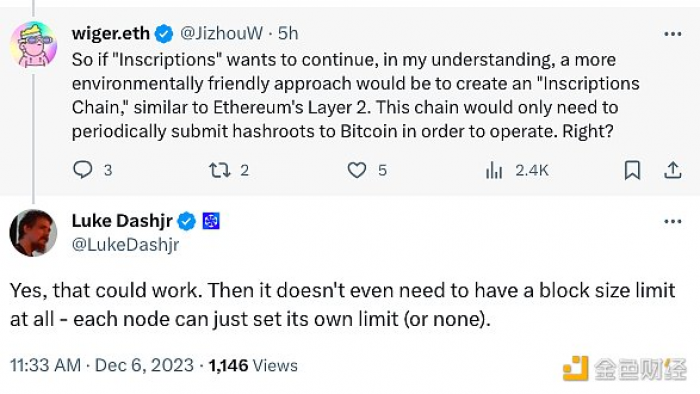Viewport: 700px width, 394px height.
Task: Click the blue affiliate badge beside Luke Dashjr
Action: [211, 221]
